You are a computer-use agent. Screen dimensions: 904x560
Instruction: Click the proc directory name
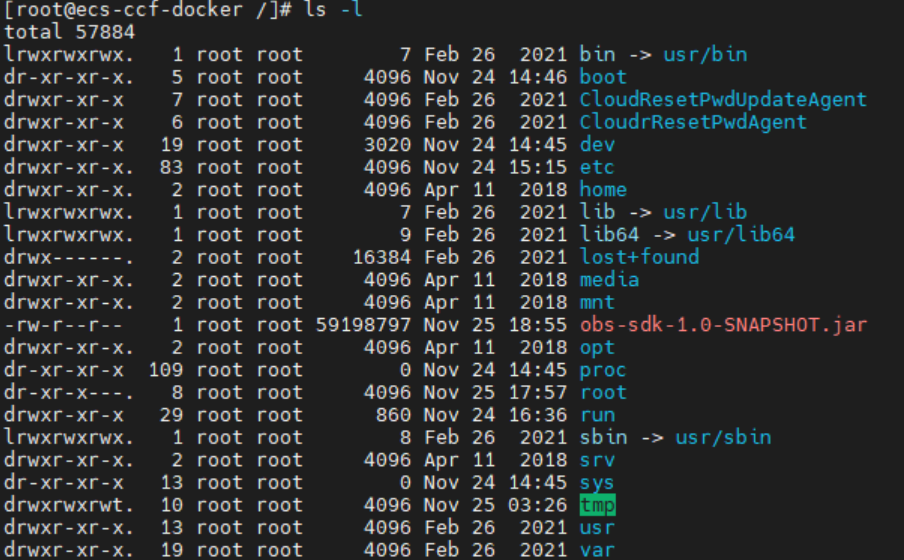(603, 370)
